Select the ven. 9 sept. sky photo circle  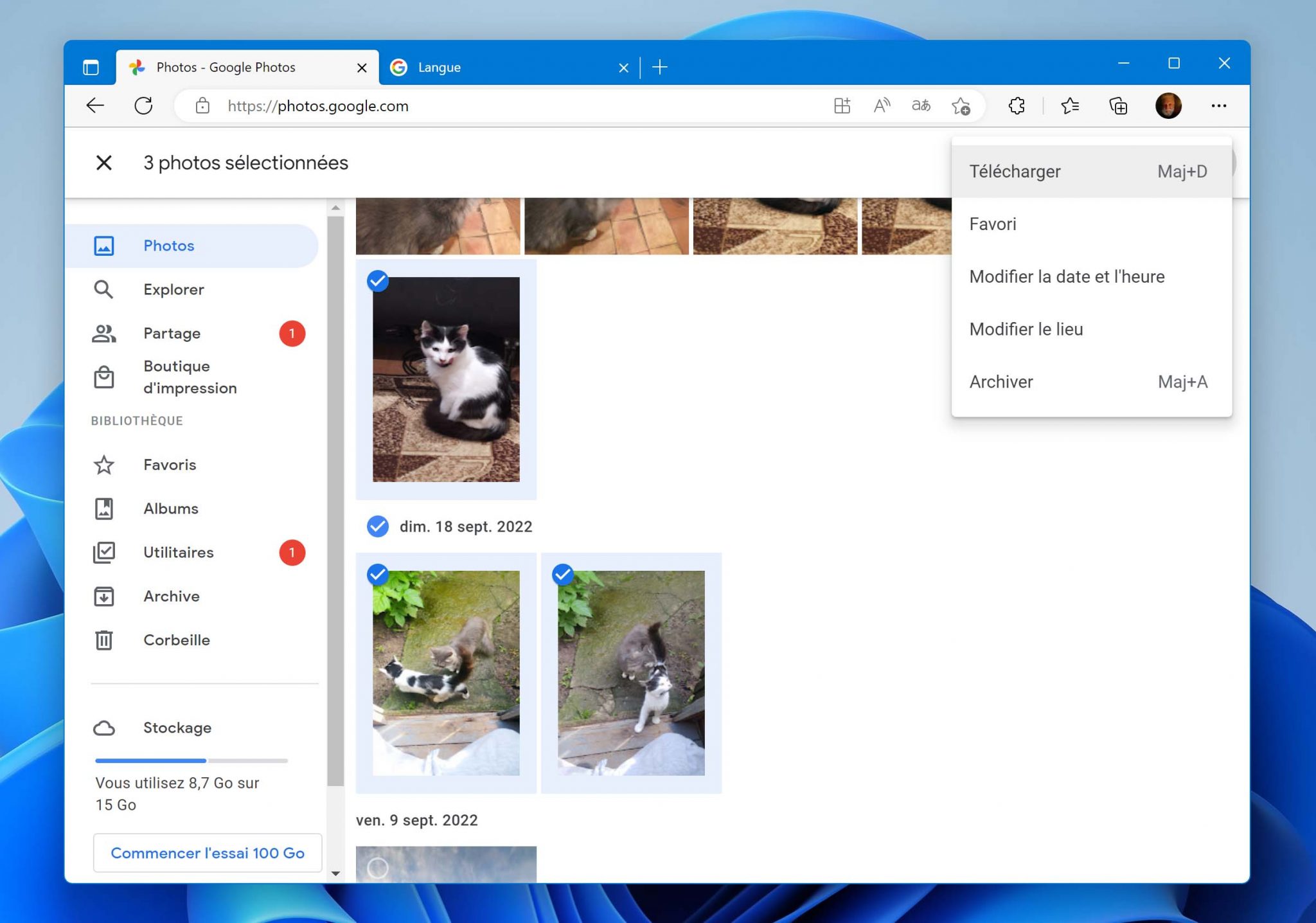coord(378,868)
